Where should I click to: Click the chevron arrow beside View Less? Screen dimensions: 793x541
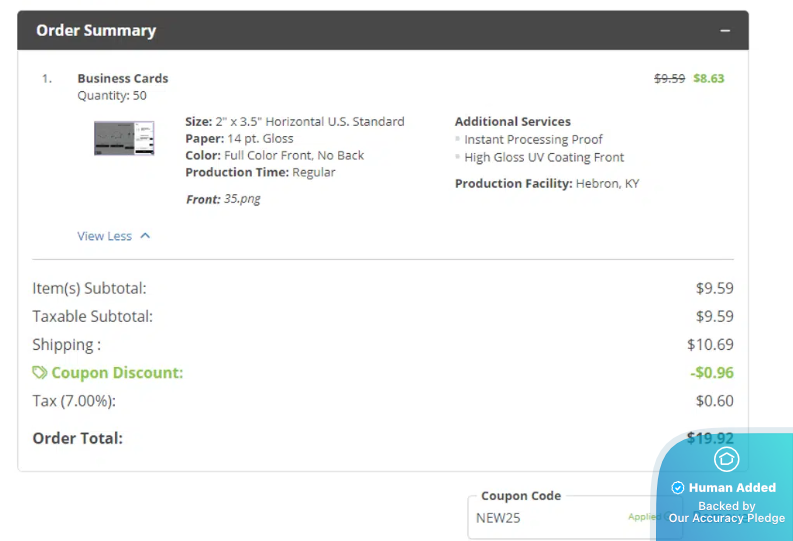[145, 236]
